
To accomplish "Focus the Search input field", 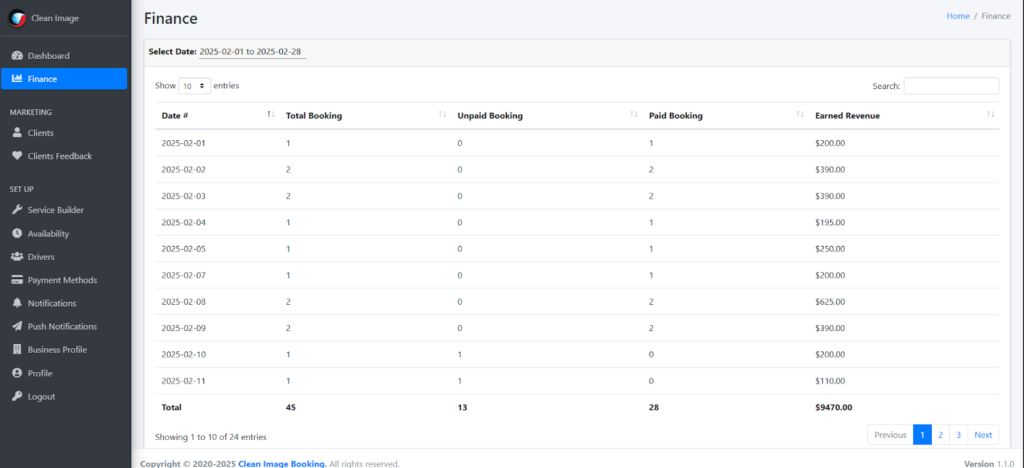I will pyautogui.click(x=951, y=86).
